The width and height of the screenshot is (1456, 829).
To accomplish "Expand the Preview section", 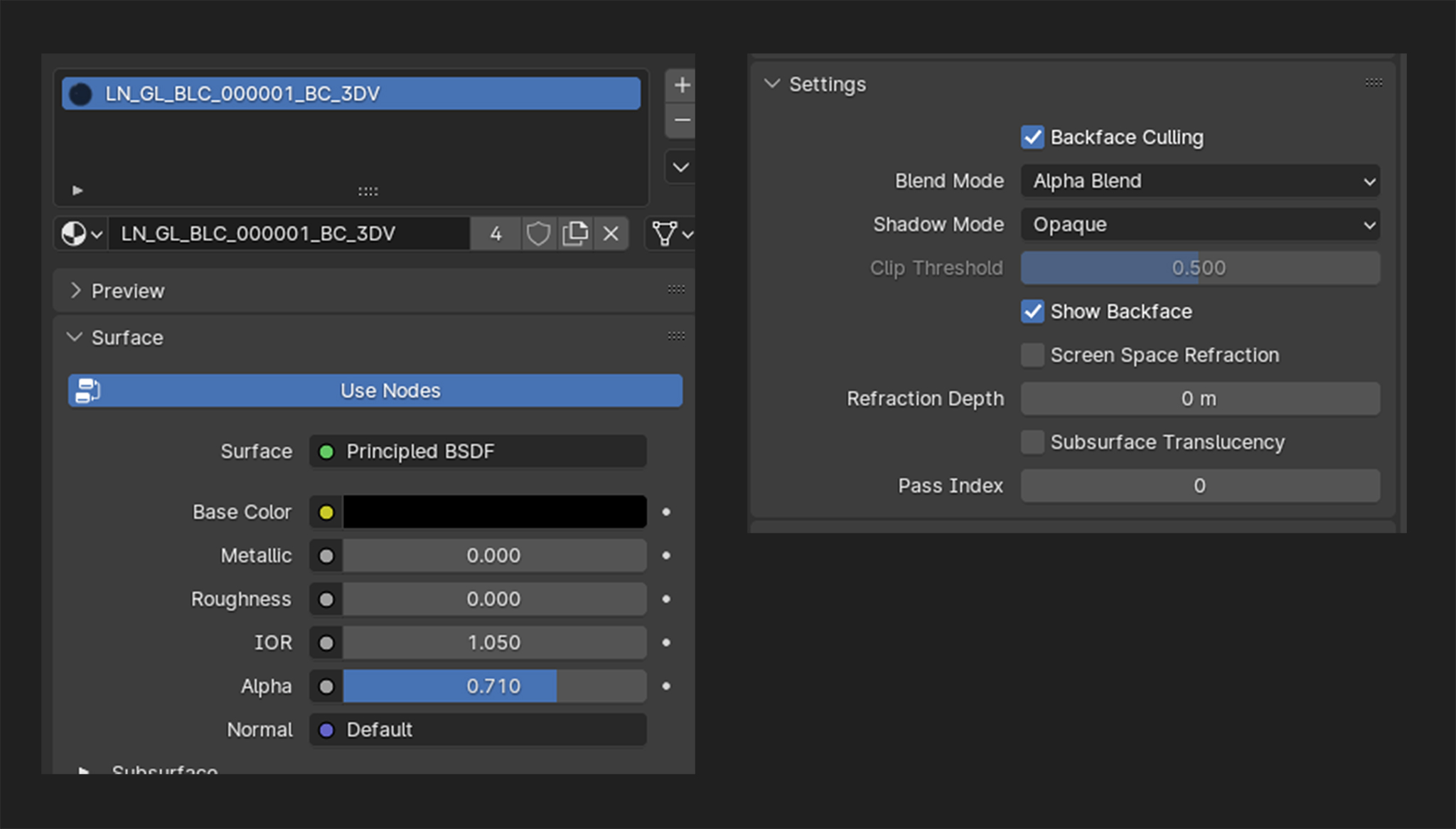I will (x=127, y=290).
